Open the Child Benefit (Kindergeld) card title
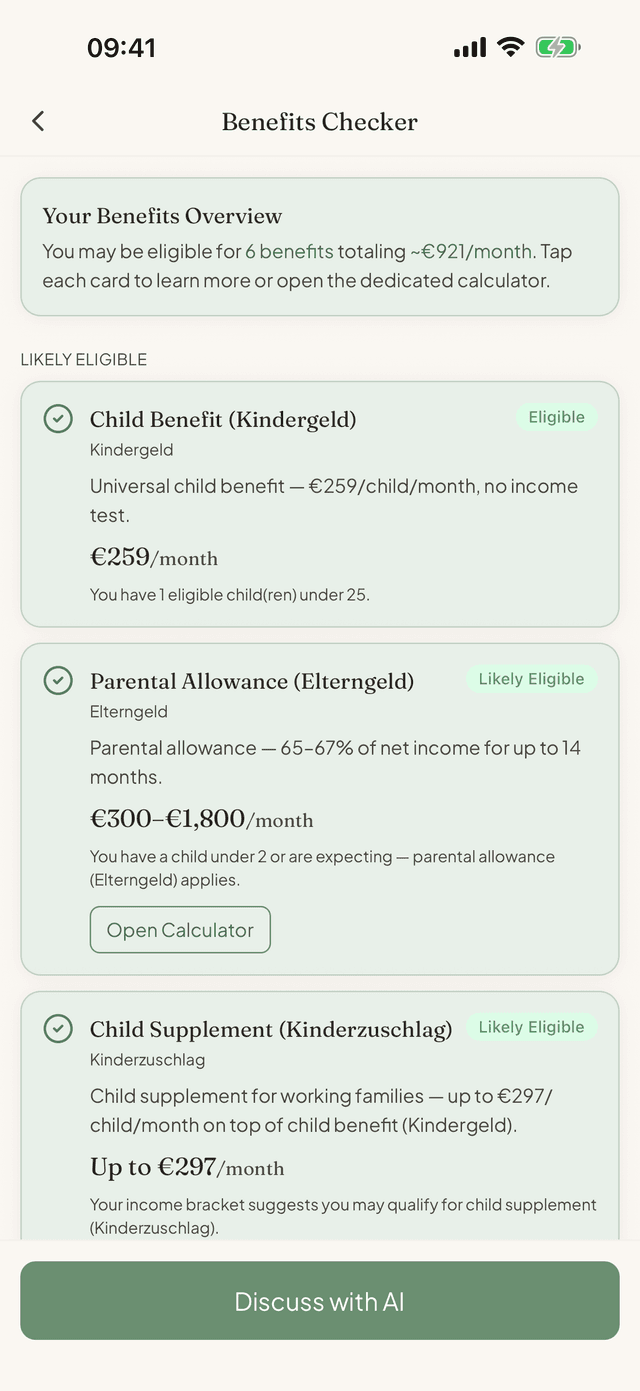This screenshot has height=1391, width=640. (223, 420)
